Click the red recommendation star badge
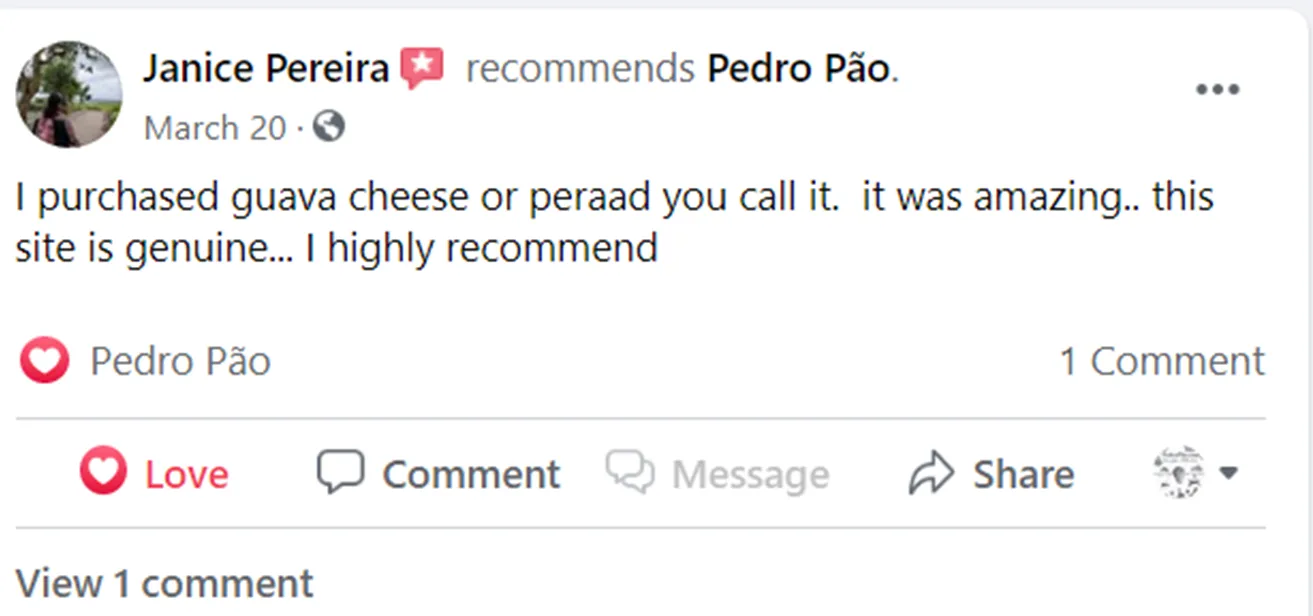This screenshot has height=616, width=1313. (x=422, y=69)
